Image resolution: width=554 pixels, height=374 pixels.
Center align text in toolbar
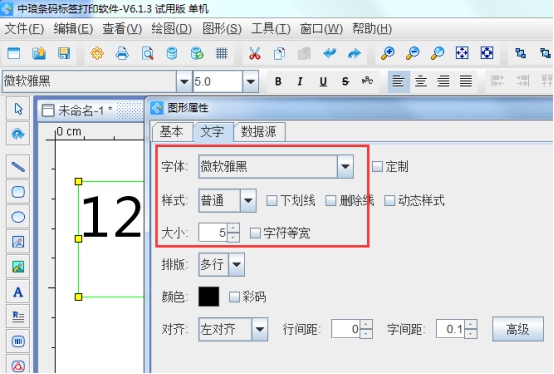tap(421, 82)
